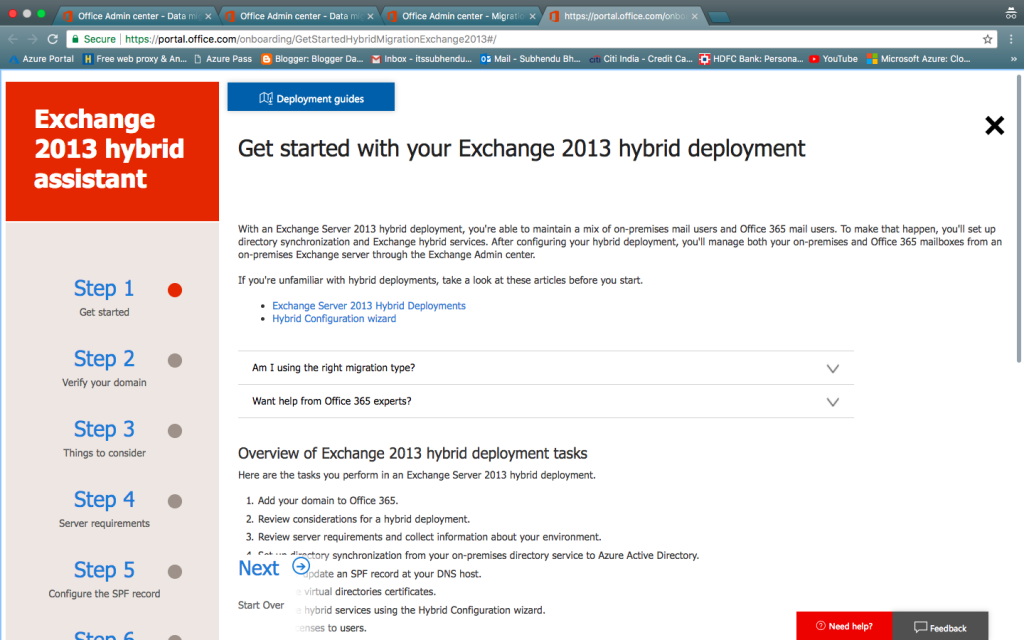
Task: Close the active portal.office.com tab
Action: pyautogui.click(x=694, y=16)
